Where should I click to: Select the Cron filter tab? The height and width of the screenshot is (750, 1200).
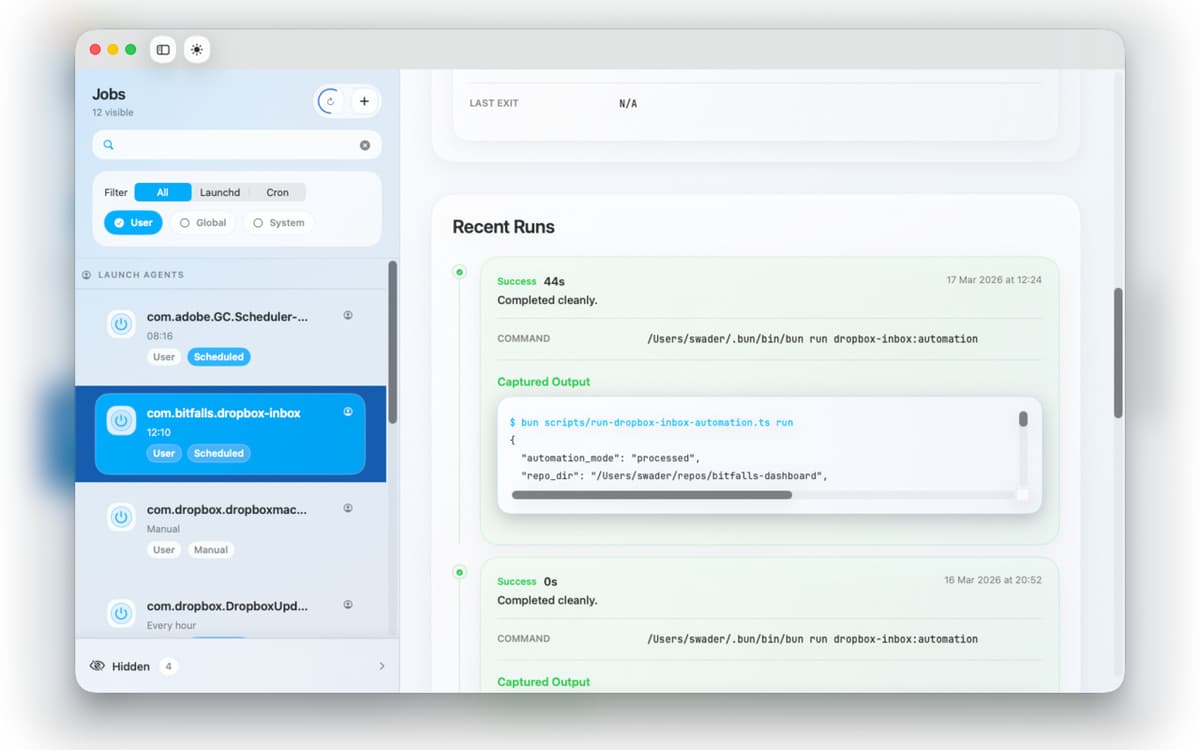point(277,192)
